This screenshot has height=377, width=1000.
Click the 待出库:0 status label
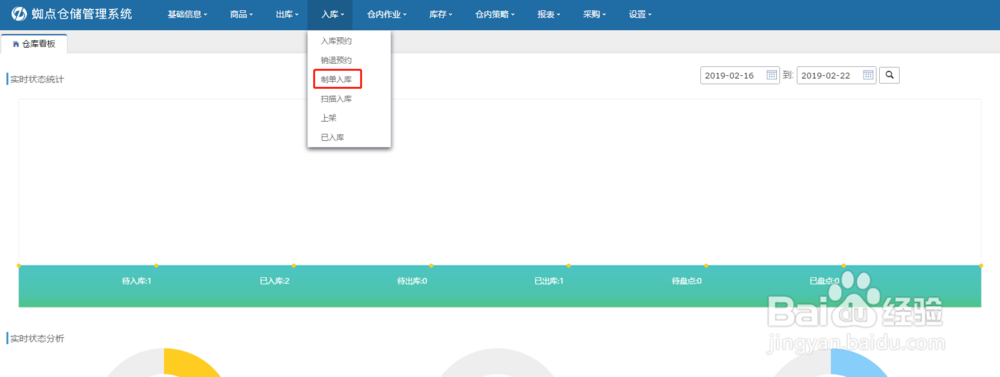click(412, 281)
